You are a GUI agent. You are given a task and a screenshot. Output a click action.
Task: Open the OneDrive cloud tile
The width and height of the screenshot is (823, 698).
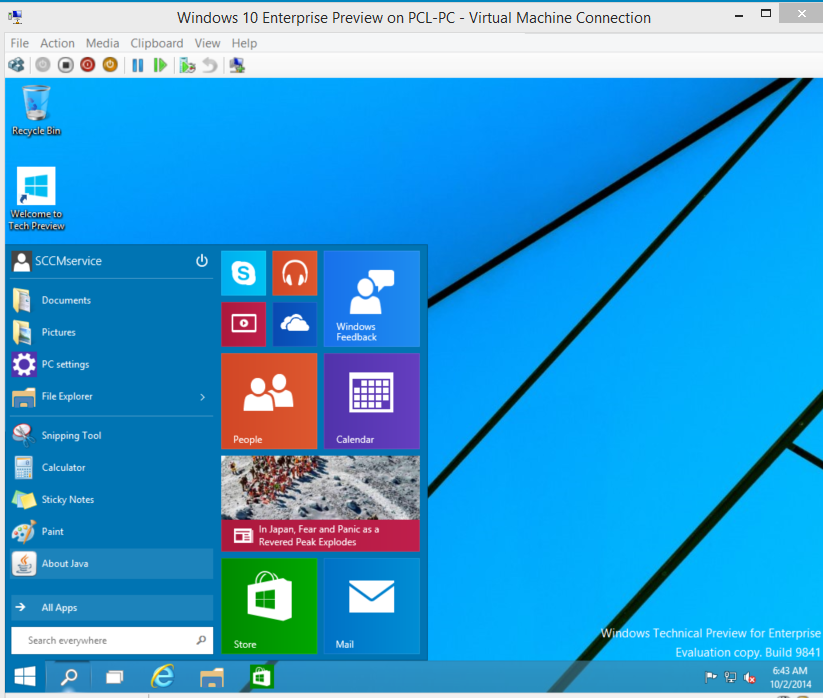295,324
